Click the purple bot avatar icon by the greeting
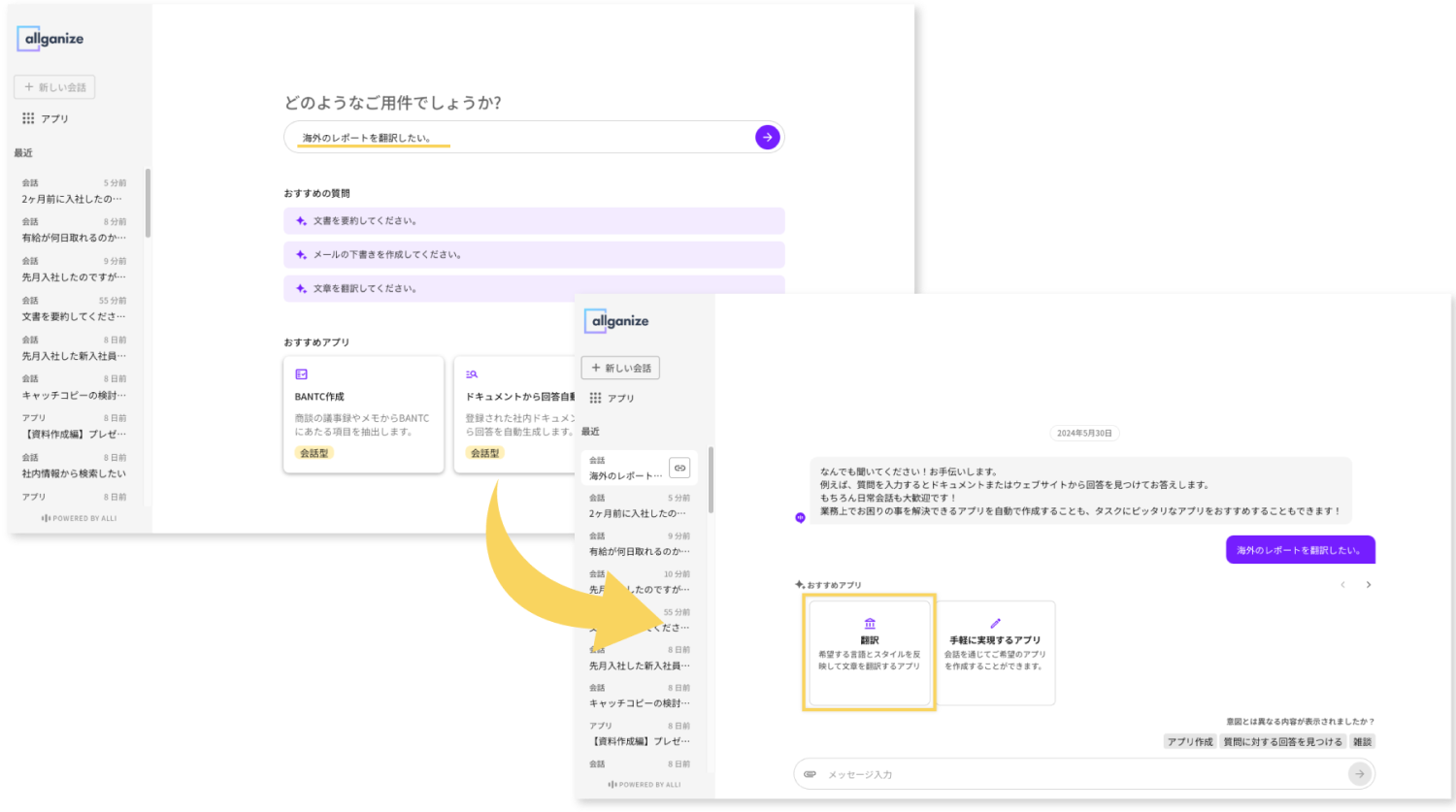This screenshot has height=812, width=1456. (800, 518)
